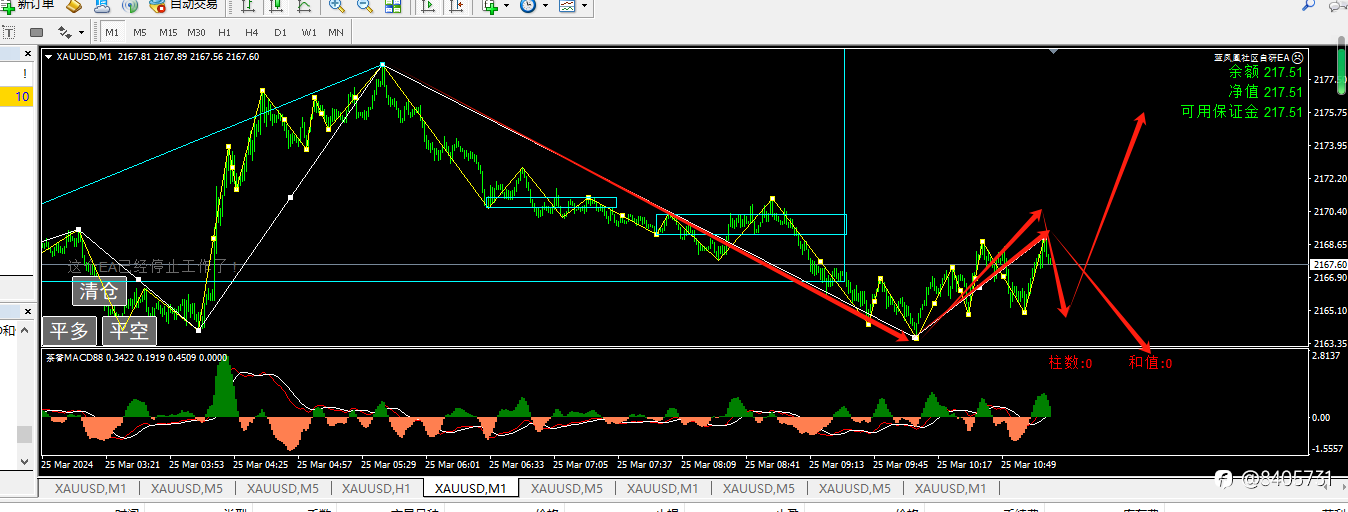Open the chart menu triangle beside XAUUSD,M1 title

point(49,57)
